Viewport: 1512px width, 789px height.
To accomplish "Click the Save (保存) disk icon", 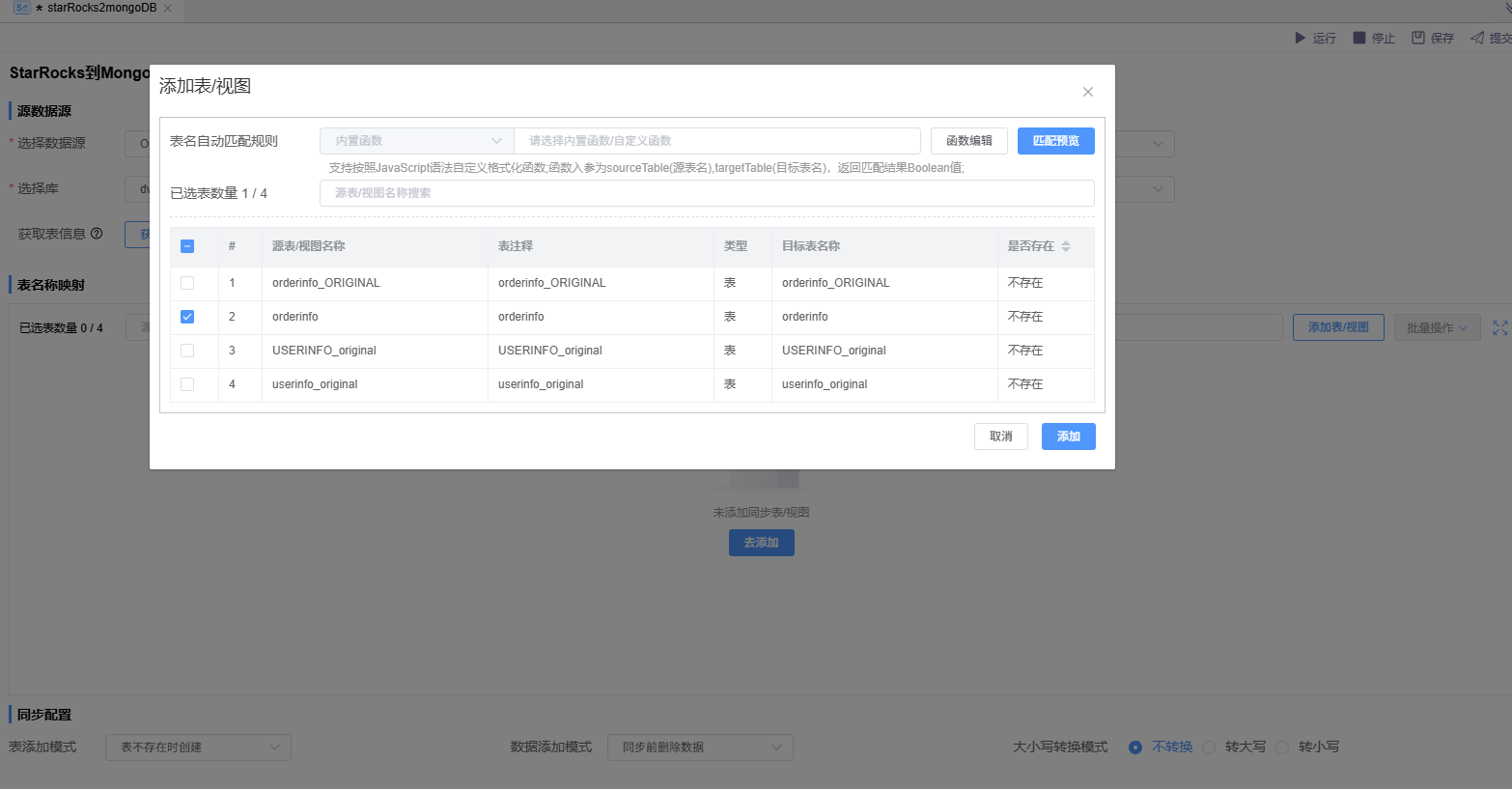I will [x=1418, y=38].
